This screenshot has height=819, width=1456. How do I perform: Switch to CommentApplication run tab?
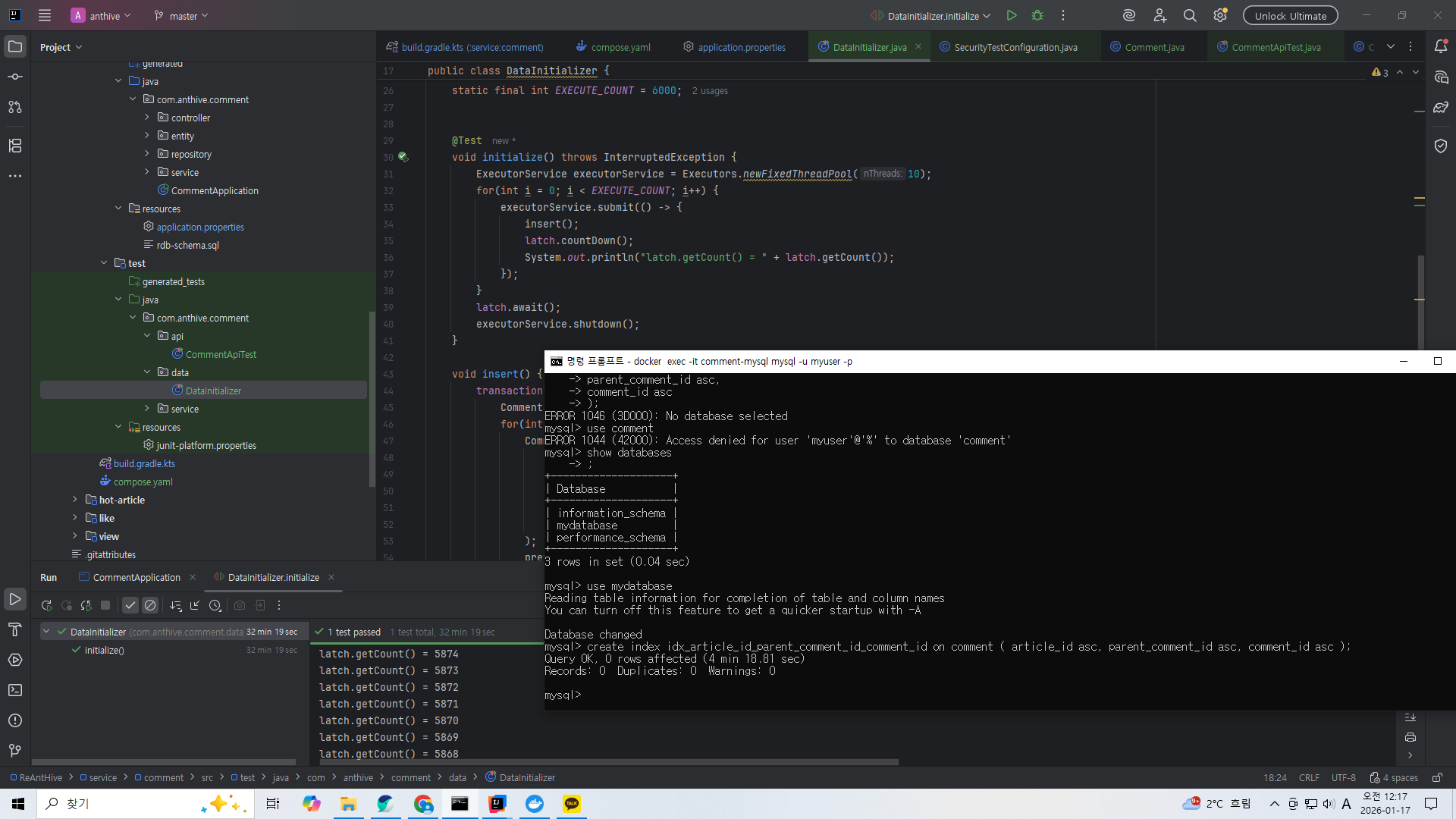[x=136, y=577]
